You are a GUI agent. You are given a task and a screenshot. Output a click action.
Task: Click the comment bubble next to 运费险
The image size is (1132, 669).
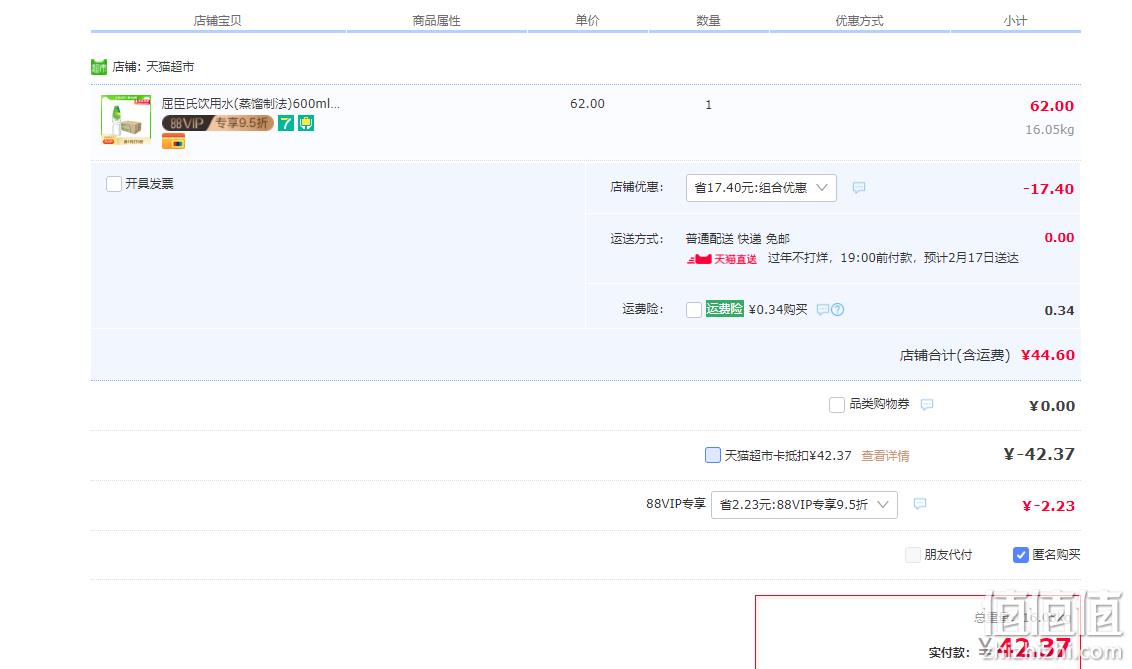822,310
